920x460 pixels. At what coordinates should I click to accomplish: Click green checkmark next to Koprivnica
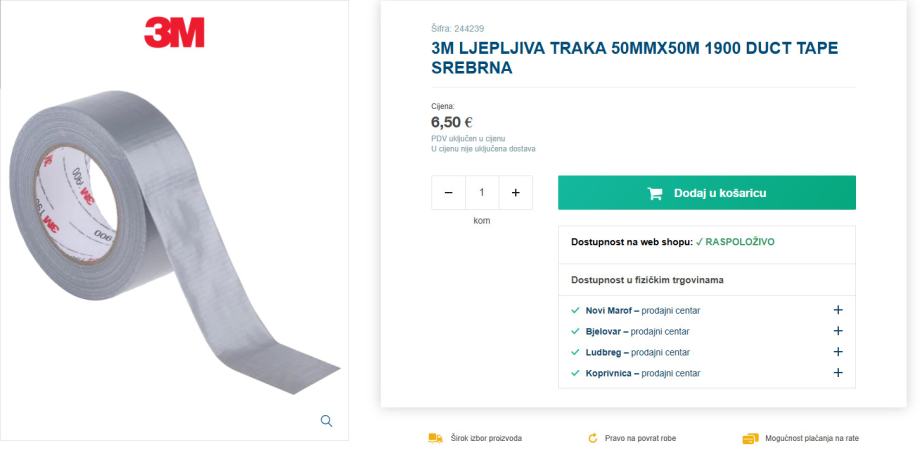575,373
